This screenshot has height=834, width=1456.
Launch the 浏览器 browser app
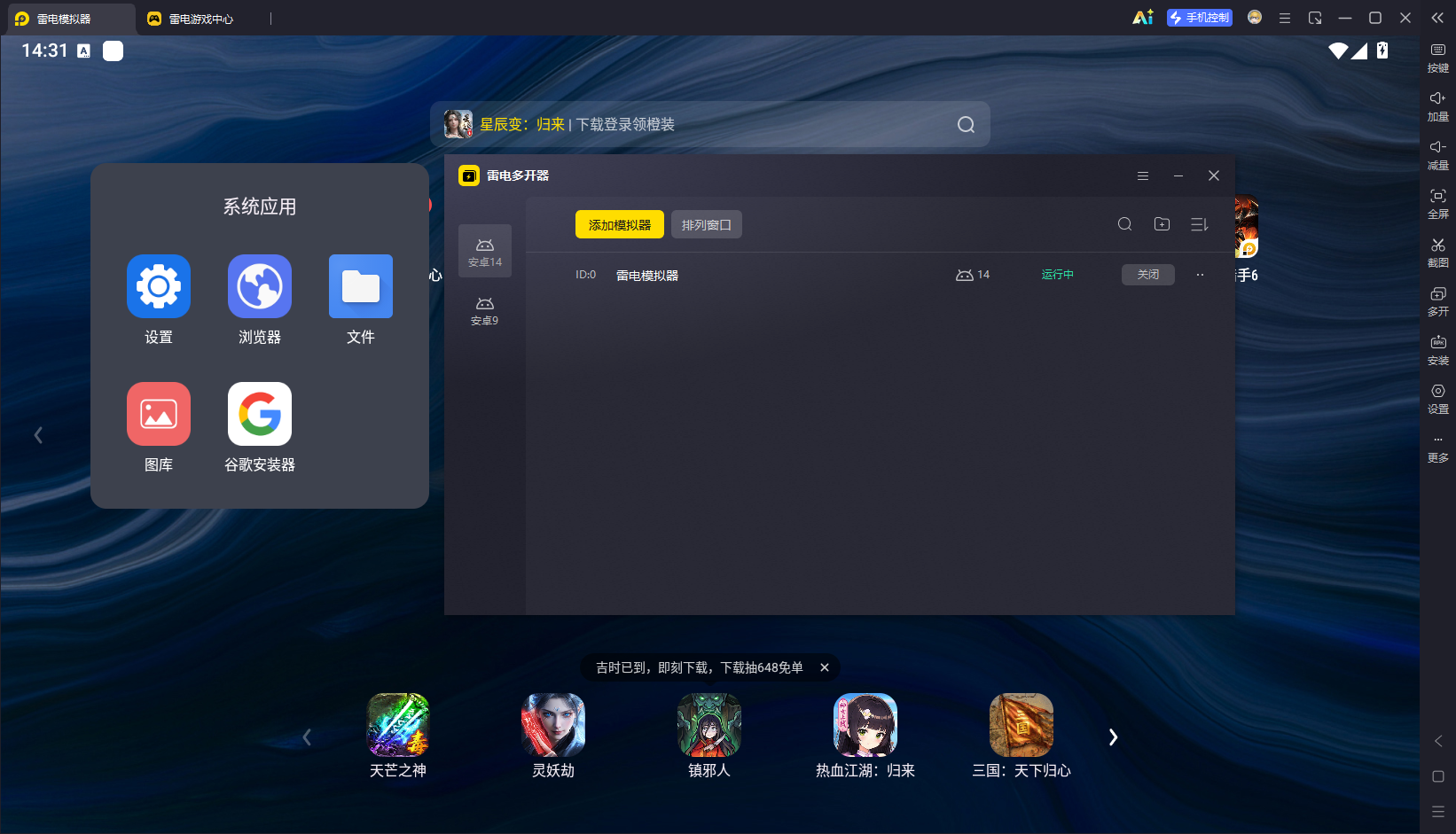(x=260, y=286)
